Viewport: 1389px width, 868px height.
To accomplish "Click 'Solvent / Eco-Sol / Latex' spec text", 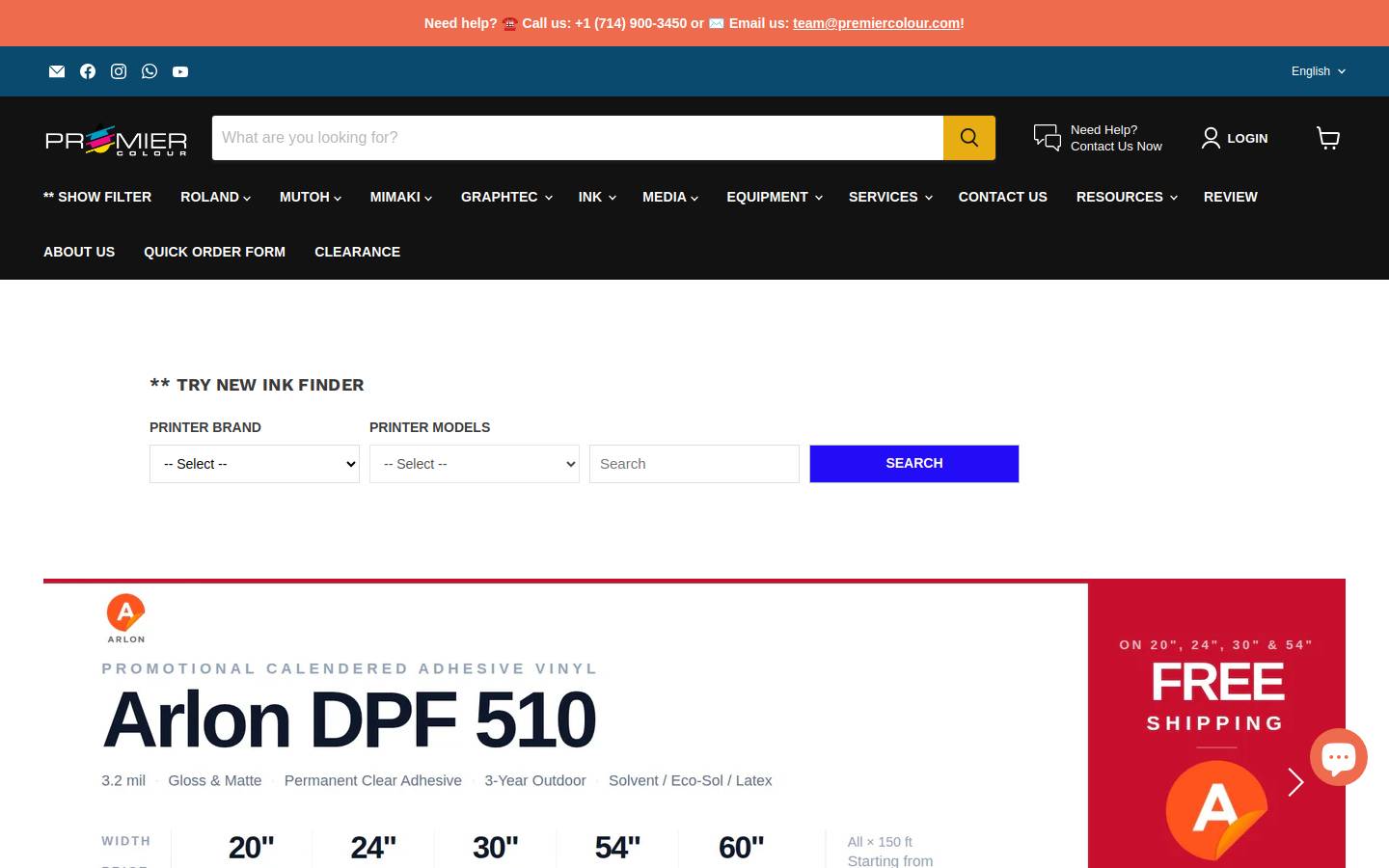I will click(691, 781).
